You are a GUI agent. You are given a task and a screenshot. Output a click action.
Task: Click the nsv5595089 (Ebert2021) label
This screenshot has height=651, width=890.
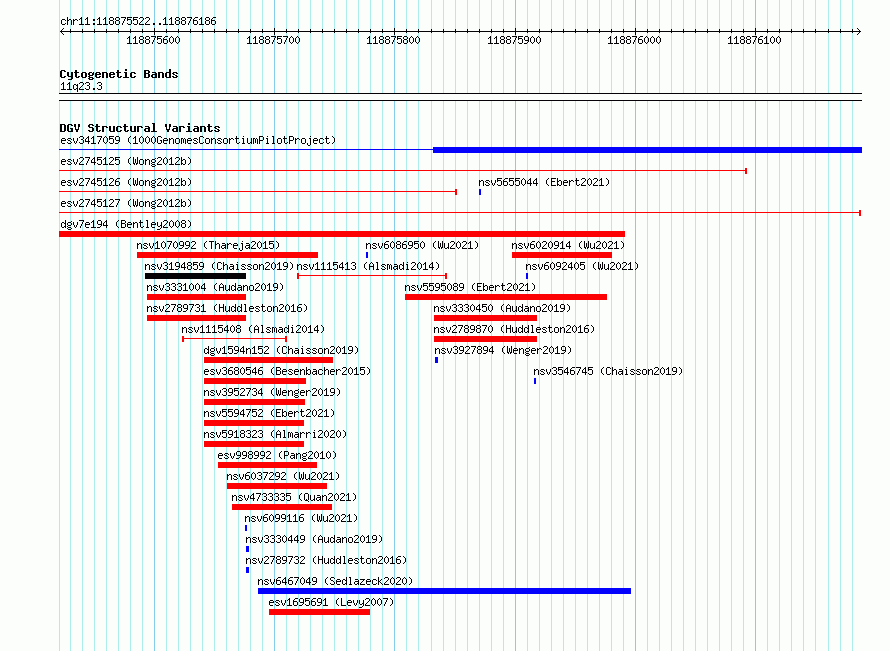(x=470, y=287)
